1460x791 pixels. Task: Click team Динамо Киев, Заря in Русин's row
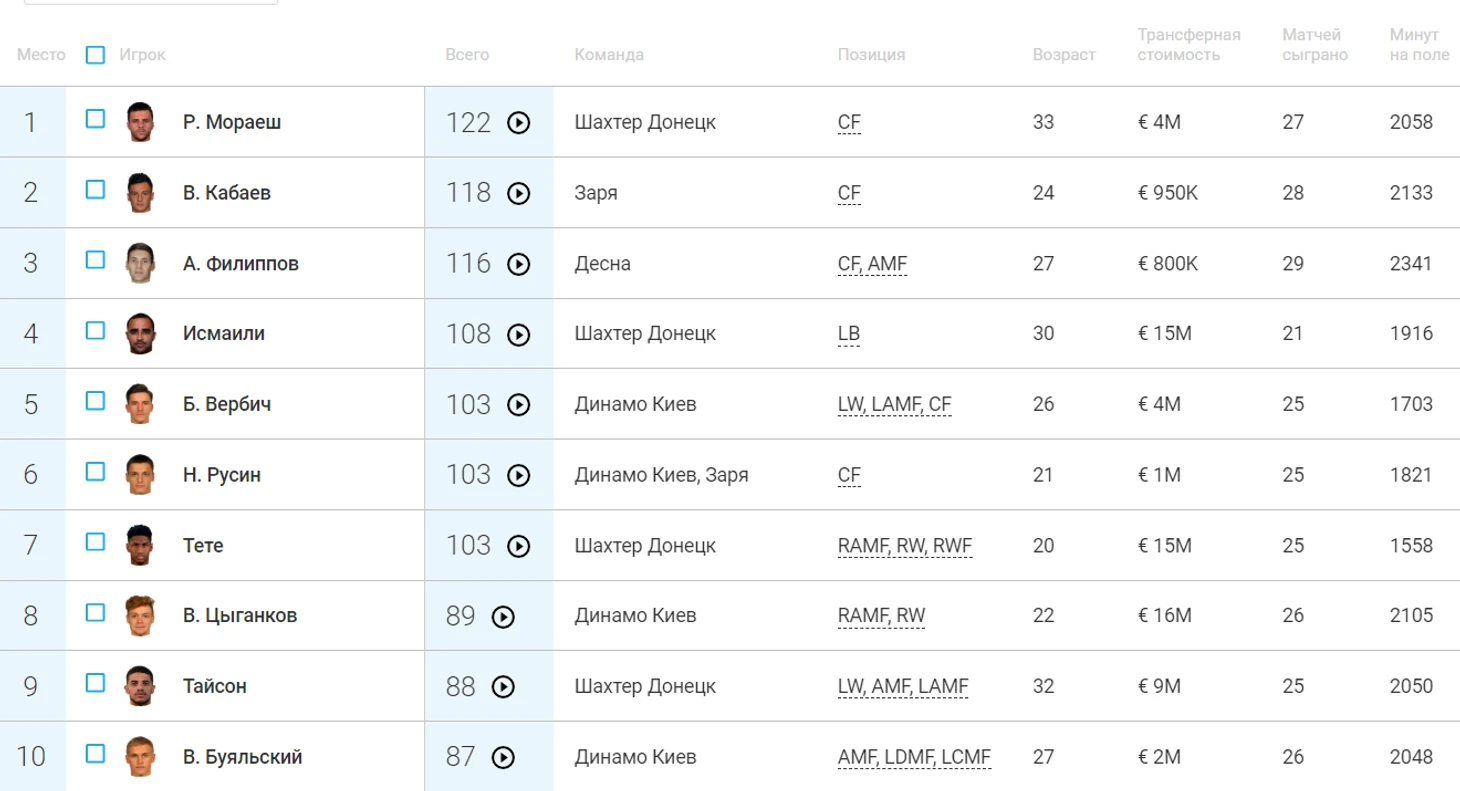coord(661,475)
